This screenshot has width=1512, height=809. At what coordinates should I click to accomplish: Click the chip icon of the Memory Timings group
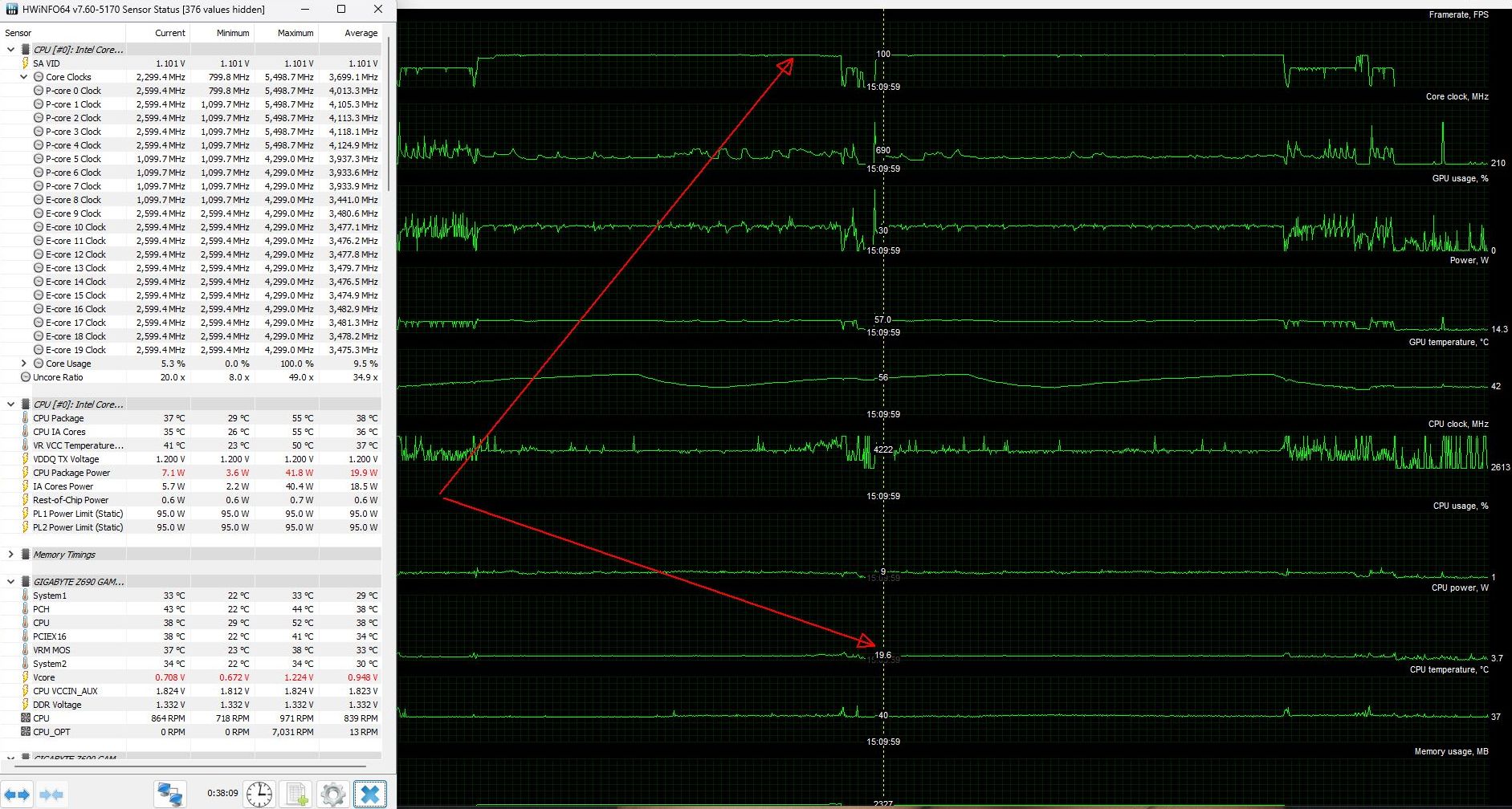click(x=26, y=555)
